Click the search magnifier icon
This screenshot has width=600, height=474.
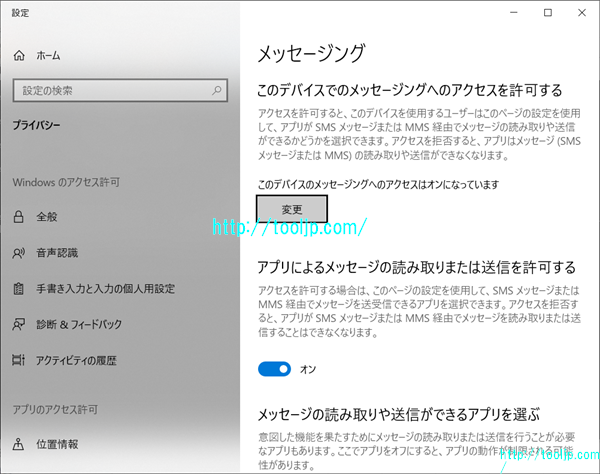coord(217,90)
